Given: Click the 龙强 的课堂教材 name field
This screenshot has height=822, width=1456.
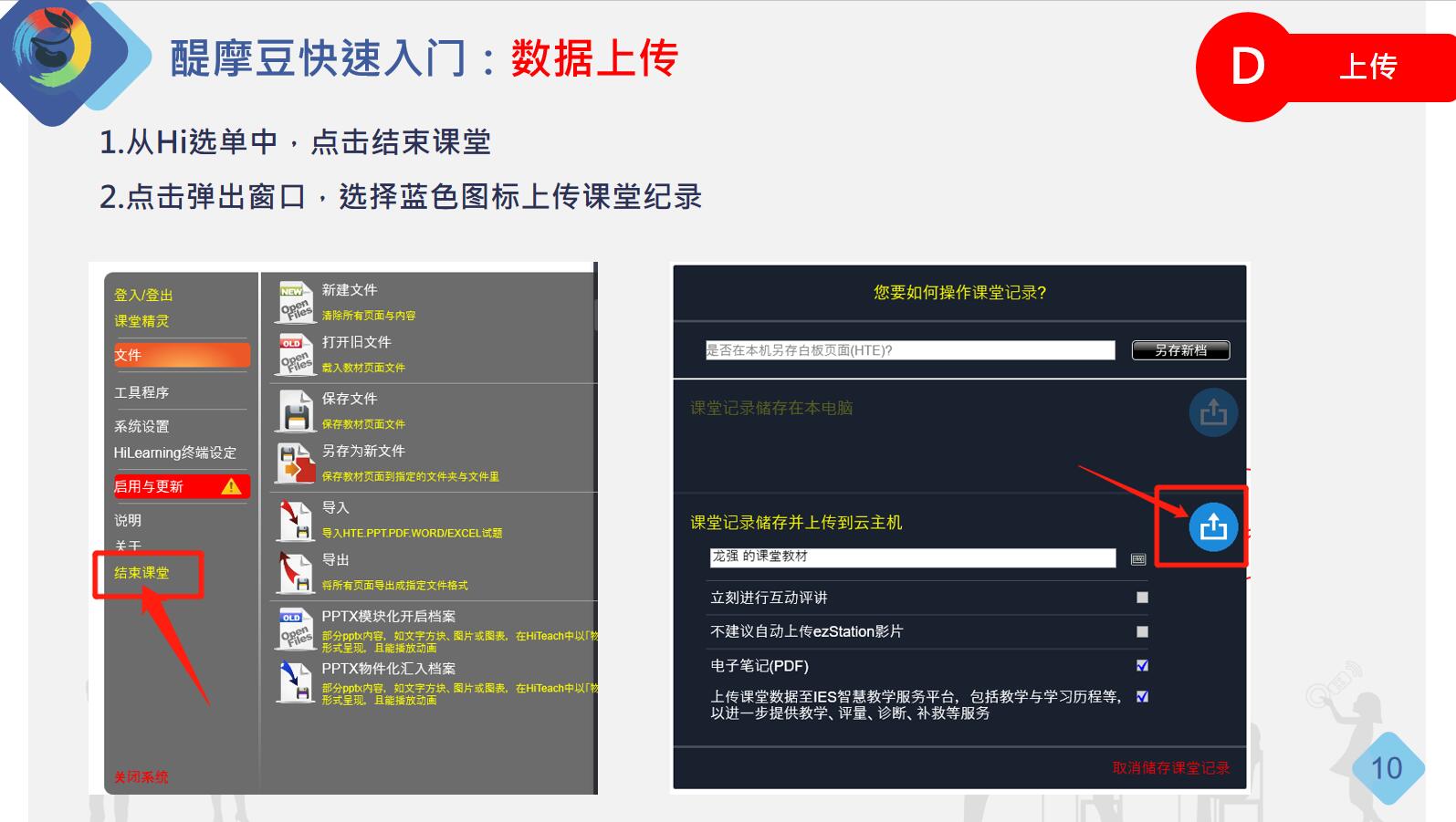Looking at the screenshot, I should tap(912, 557).
